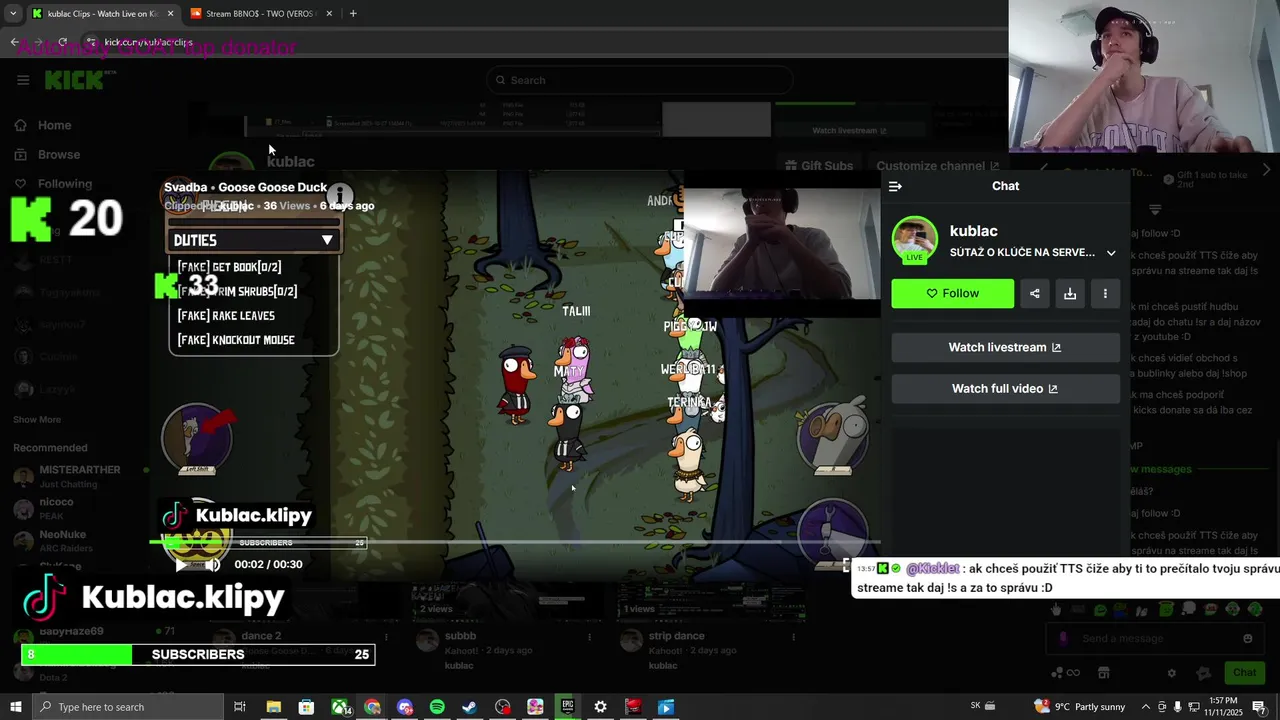The width and height of the screenshot is (1280, 720).
Task: Expand the stream title chevron
Action: (x=1111, y=253)
